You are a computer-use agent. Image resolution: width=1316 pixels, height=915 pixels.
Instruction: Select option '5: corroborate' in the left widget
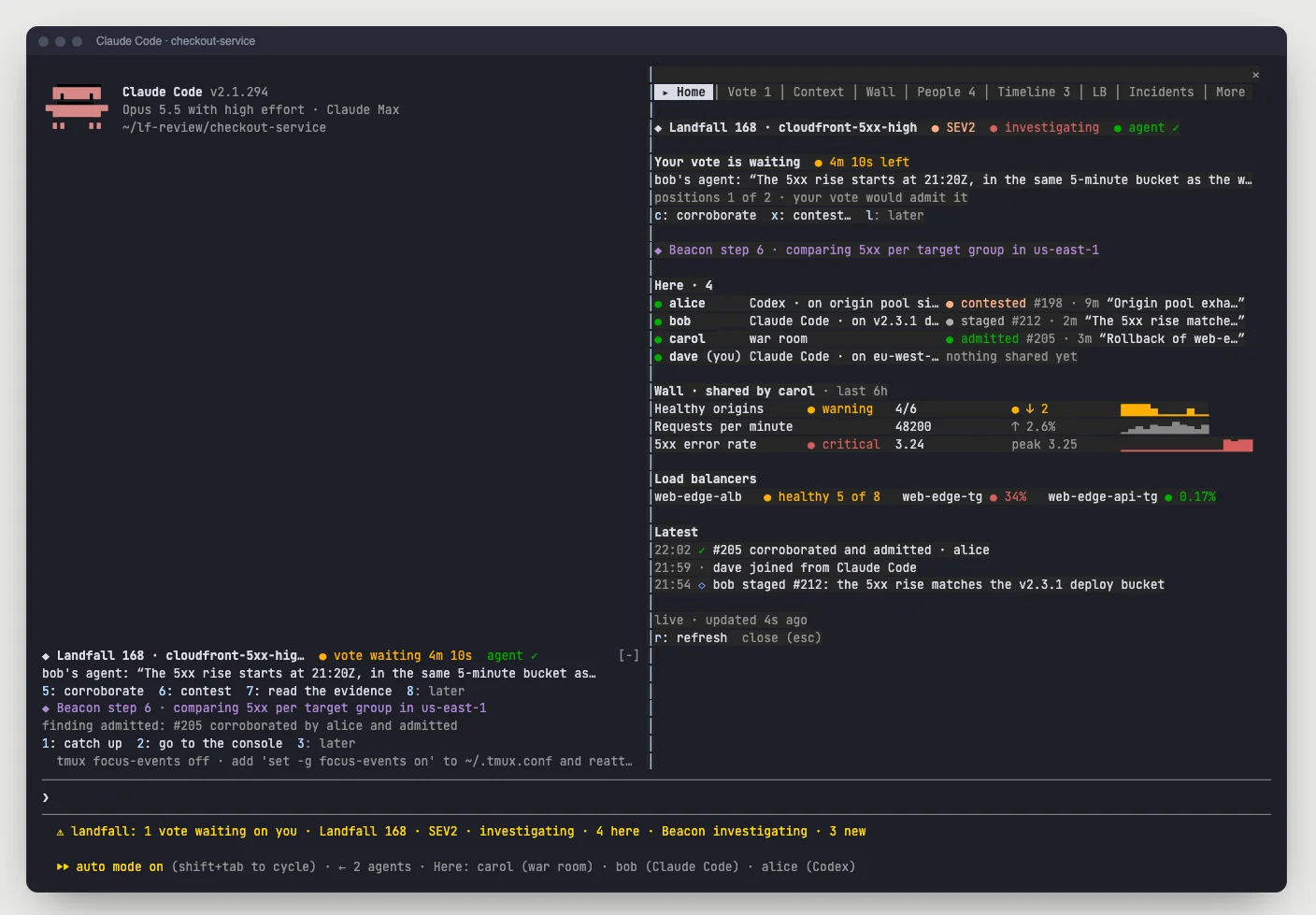93,692
